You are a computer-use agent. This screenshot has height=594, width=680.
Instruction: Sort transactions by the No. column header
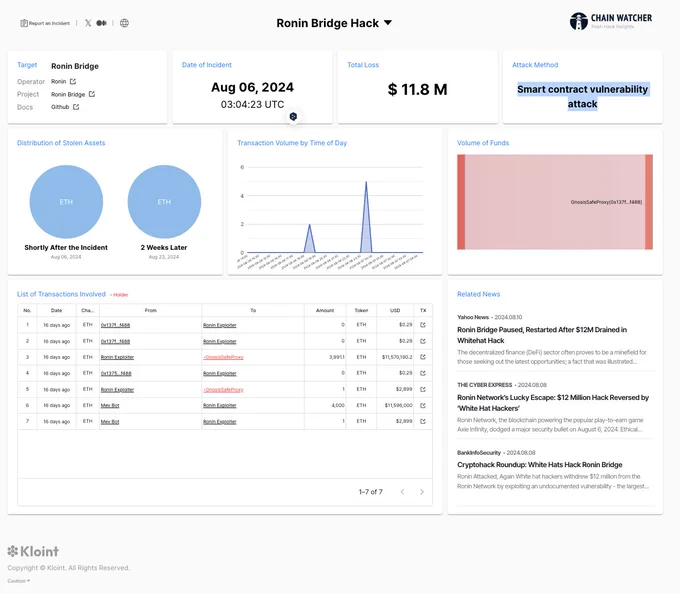27,310
